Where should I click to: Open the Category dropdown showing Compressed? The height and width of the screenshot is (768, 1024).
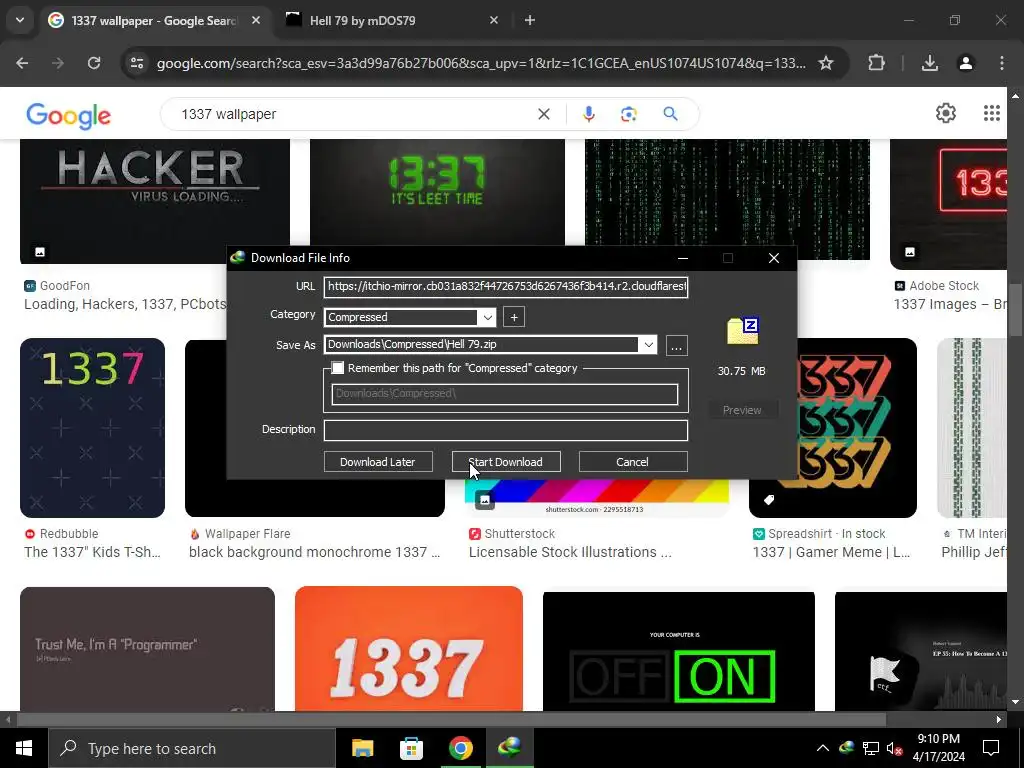(x=487, y=317)
